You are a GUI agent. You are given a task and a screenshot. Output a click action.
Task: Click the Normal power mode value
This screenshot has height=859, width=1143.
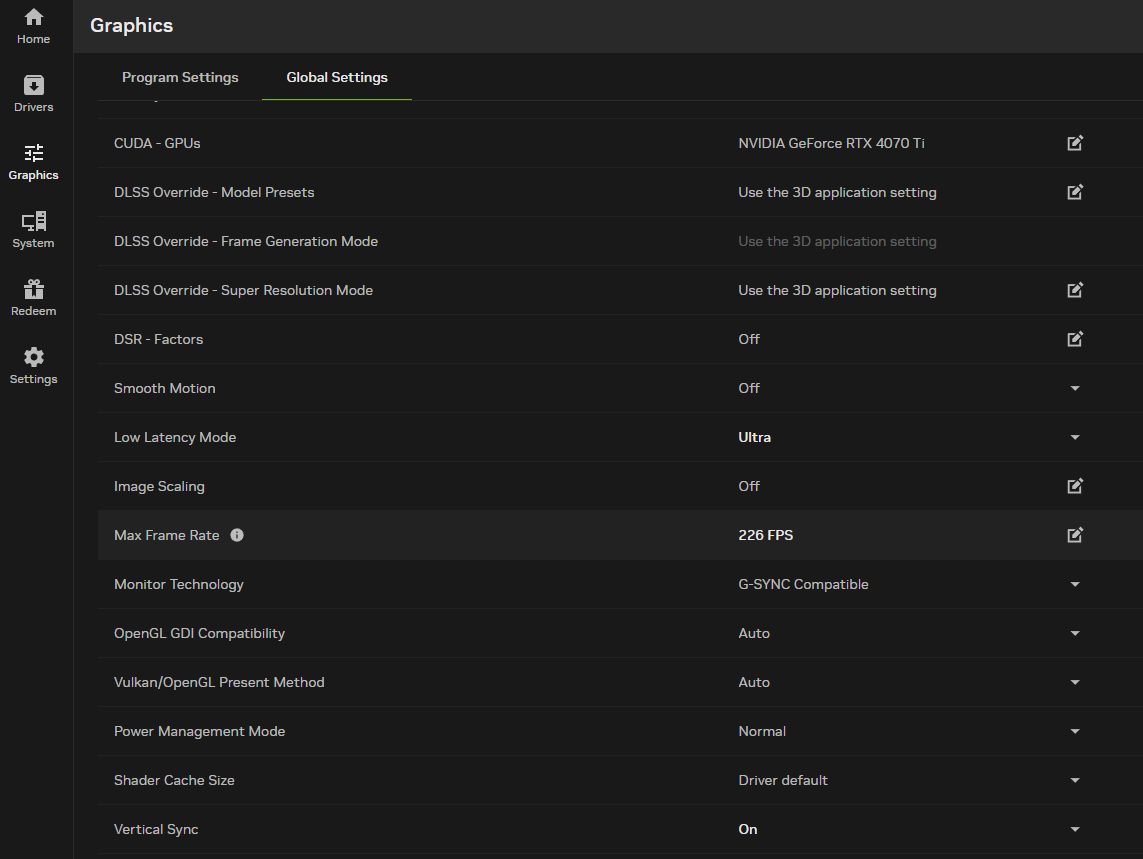(x=762, y=731)
